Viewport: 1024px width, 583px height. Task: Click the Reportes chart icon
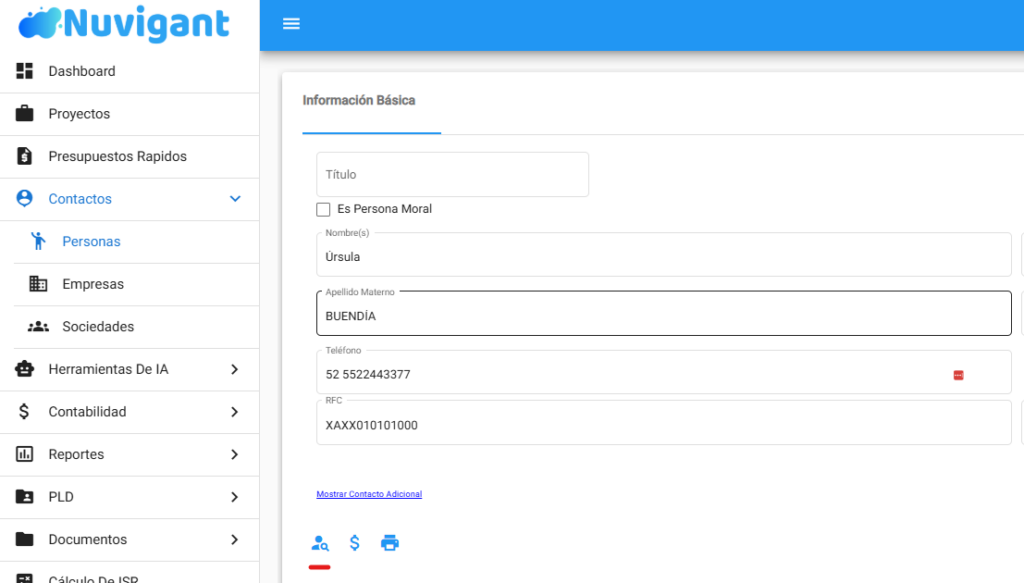point(24,454)
